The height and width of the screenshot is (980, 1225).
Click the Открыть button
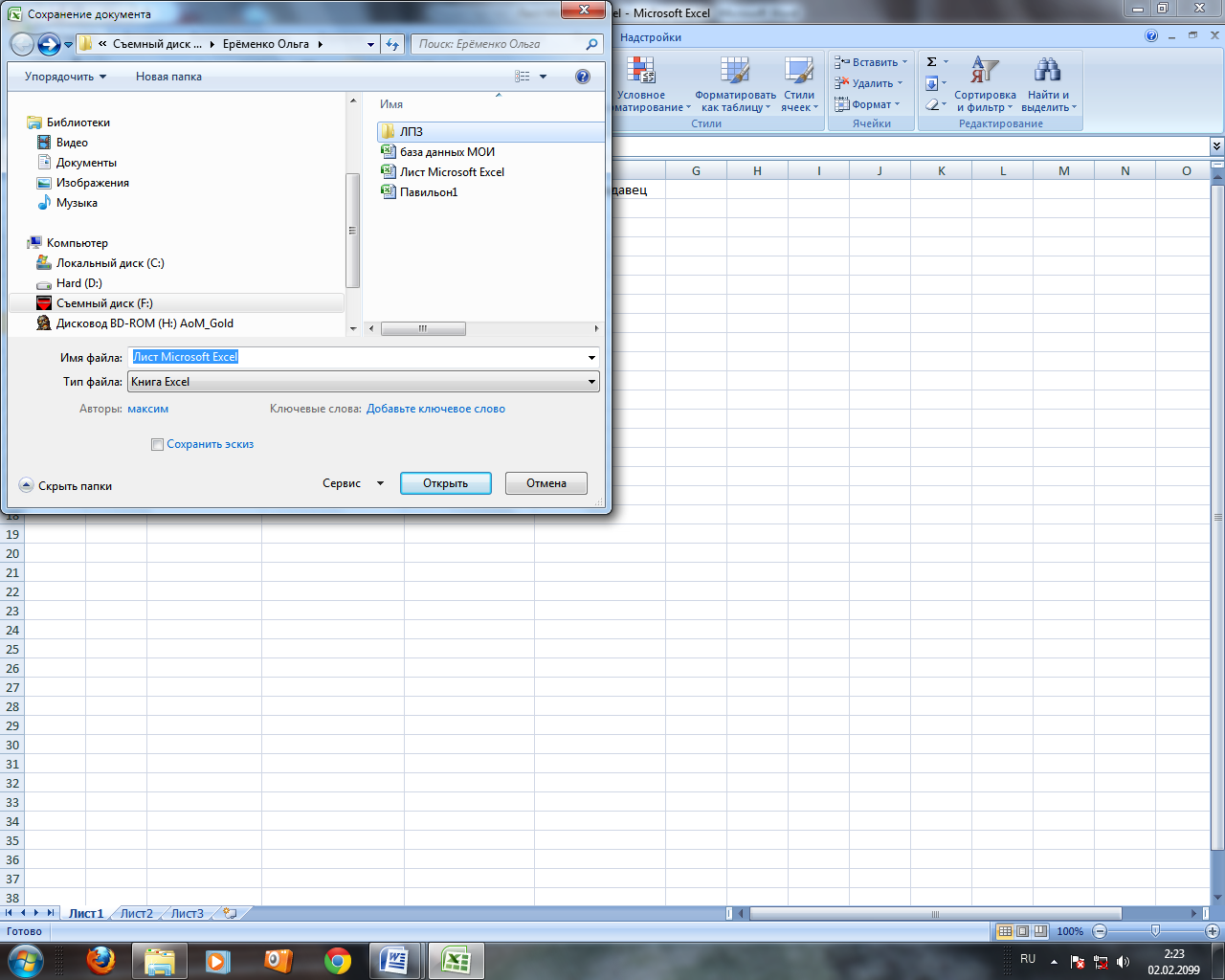click(x=446, y=483)
